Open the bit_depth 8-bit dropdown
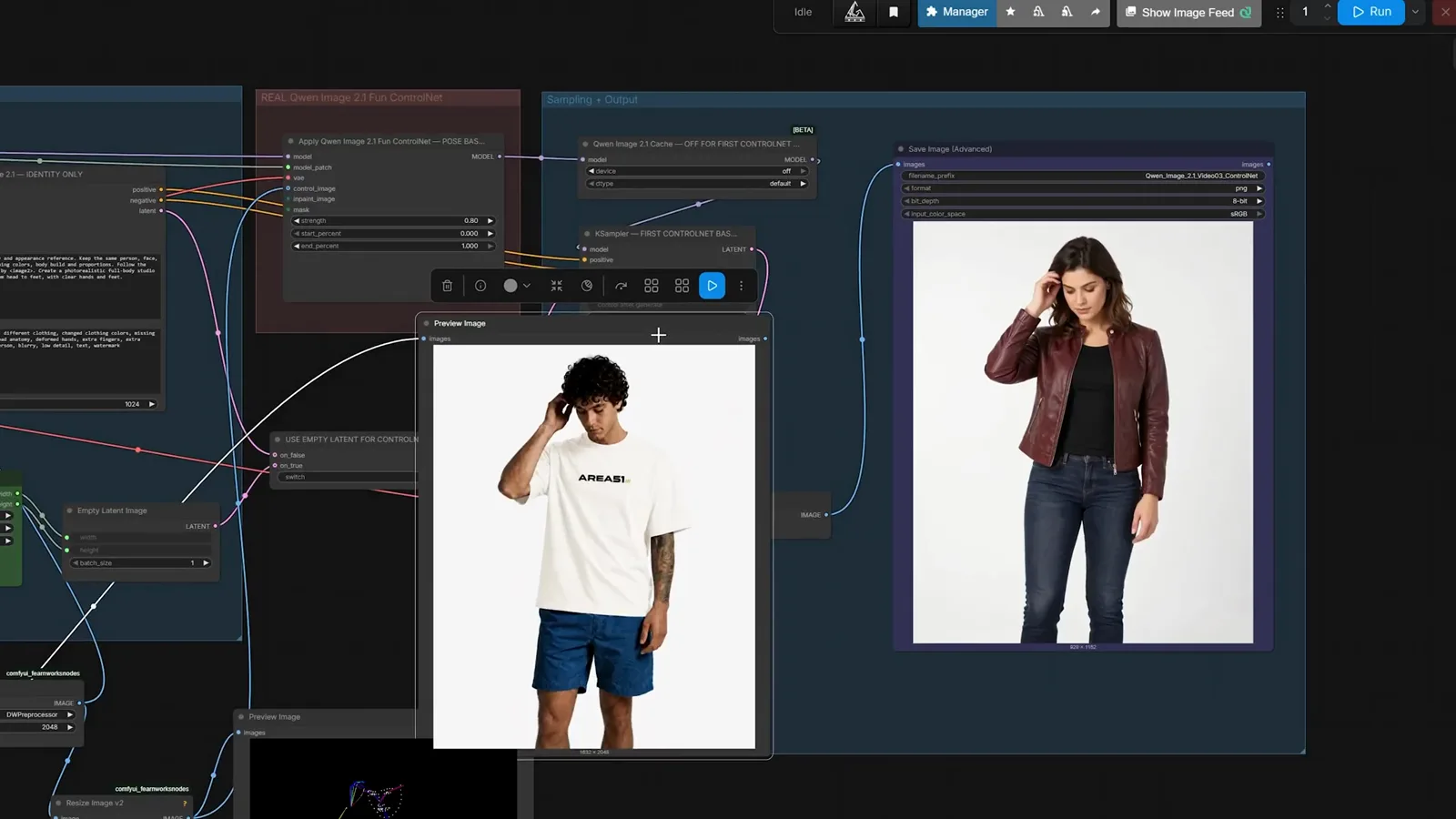 point(1083,201)
